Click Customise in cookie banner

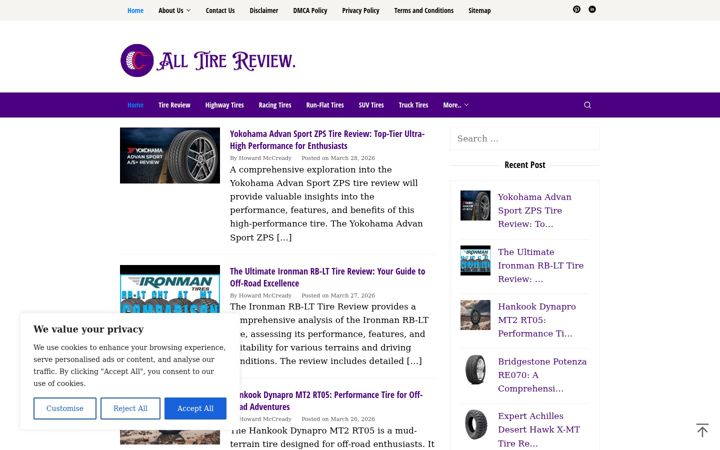(65, 408)
